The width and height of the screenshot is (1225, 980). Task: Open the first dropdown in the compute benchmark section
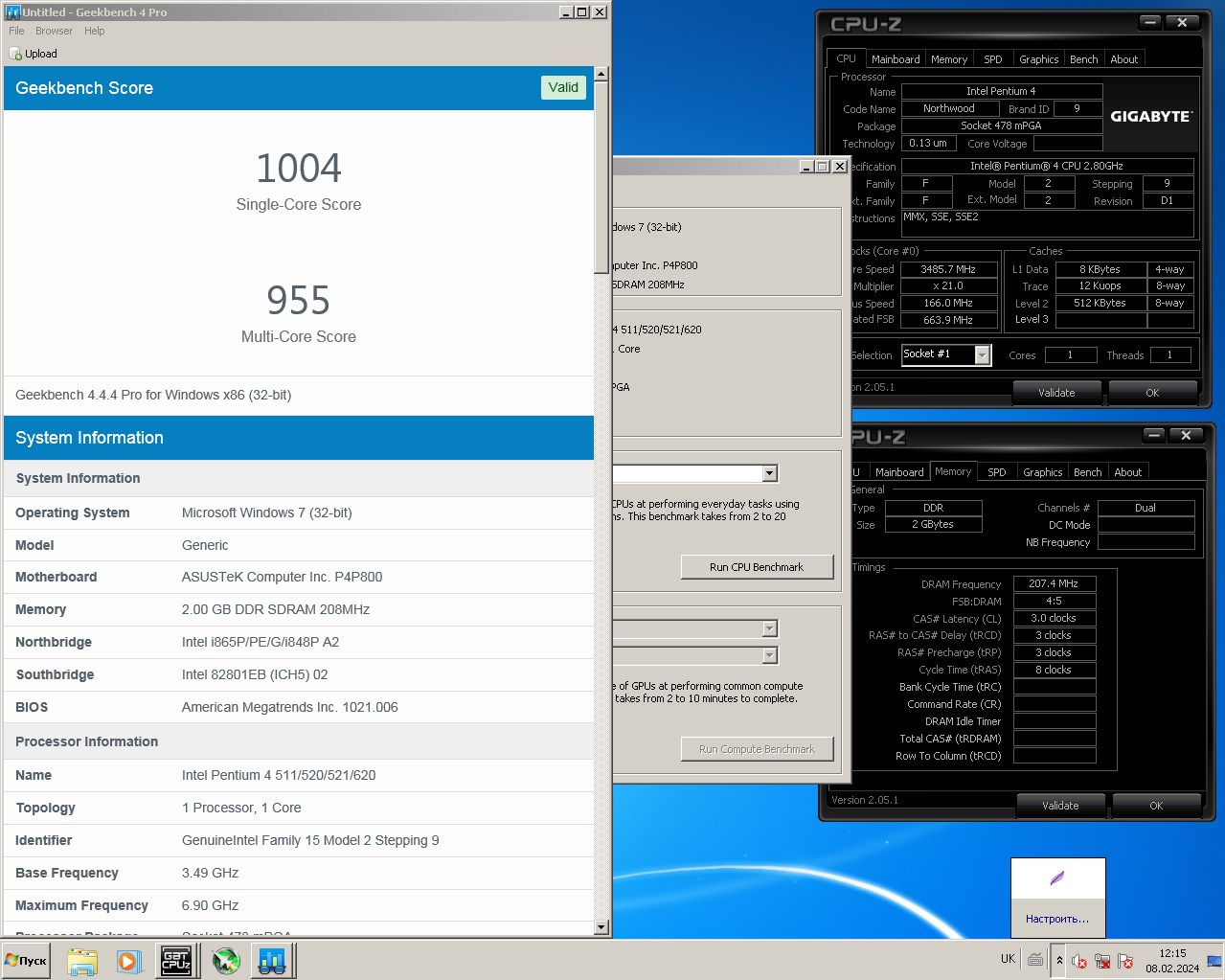coord(770,628)
